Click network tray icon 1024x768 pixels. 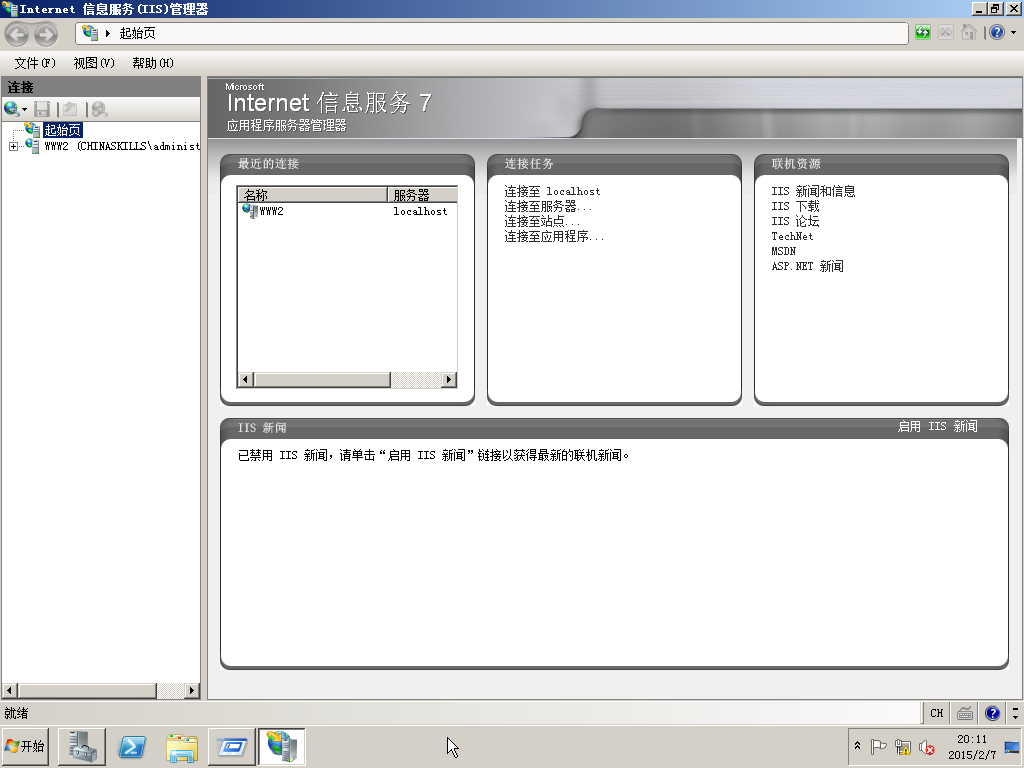pos(903,746)
